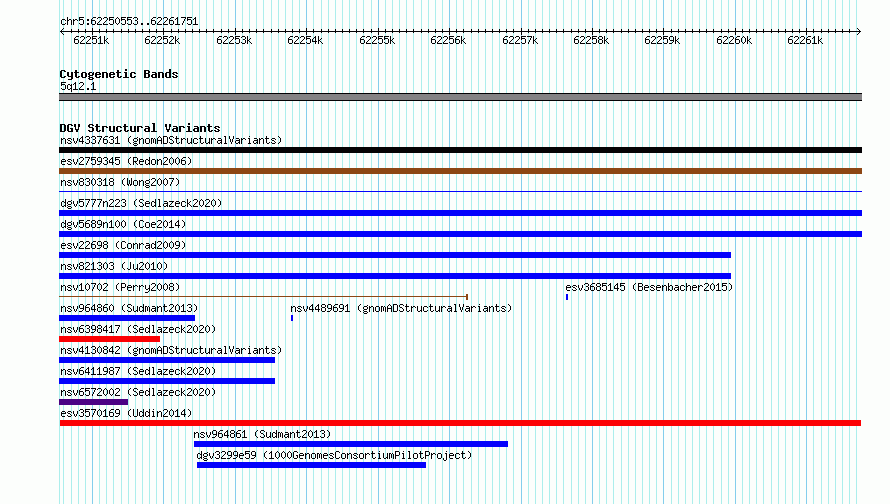Open the nsv6572002 (Sedlazeck2020) label
The image size is (890, 504).
[138, 392]
